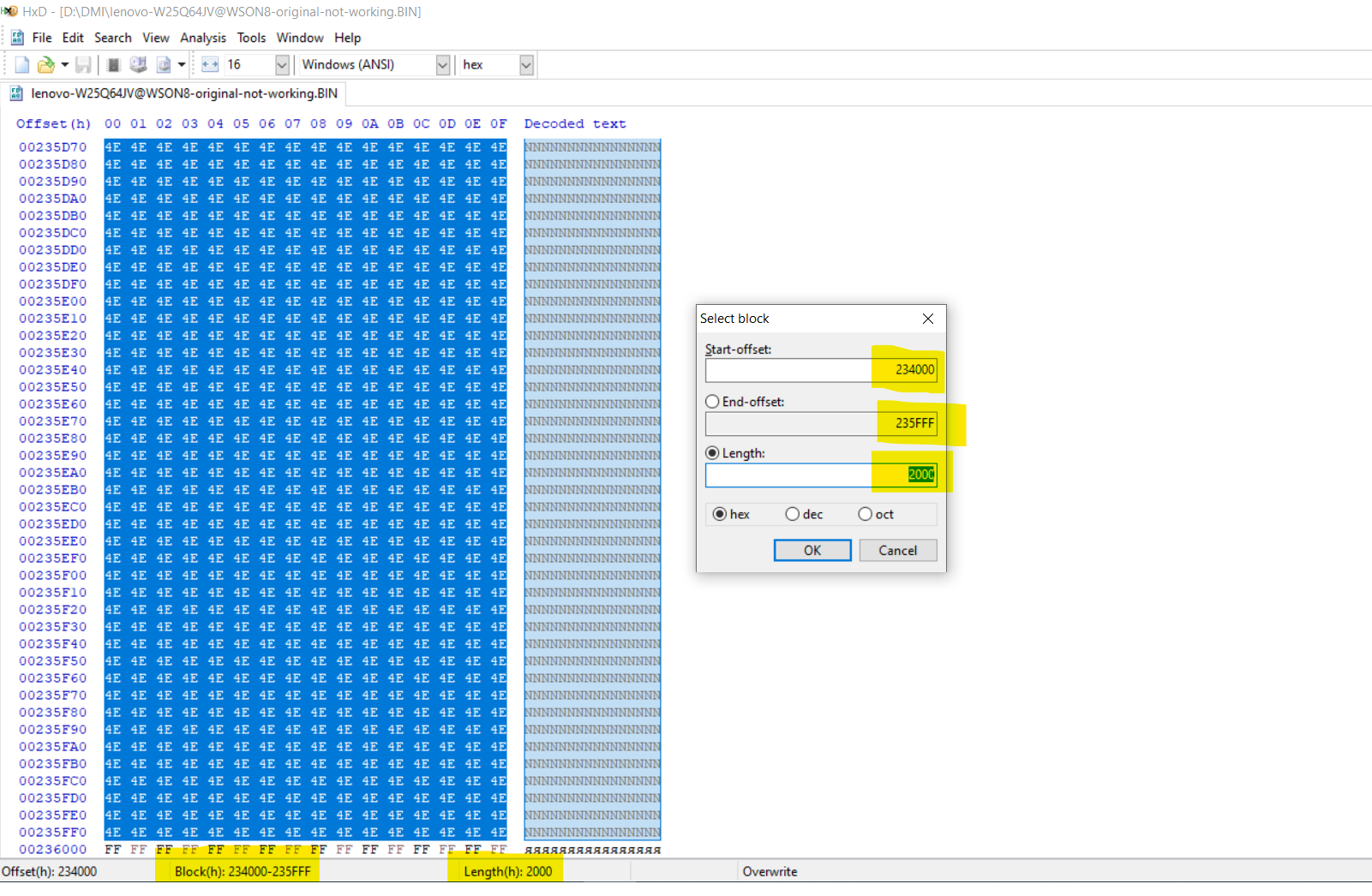This screenshot has width=1372, height=896.
Task: Click offset row label 00235DC0
Action: (x=53, y=233)
